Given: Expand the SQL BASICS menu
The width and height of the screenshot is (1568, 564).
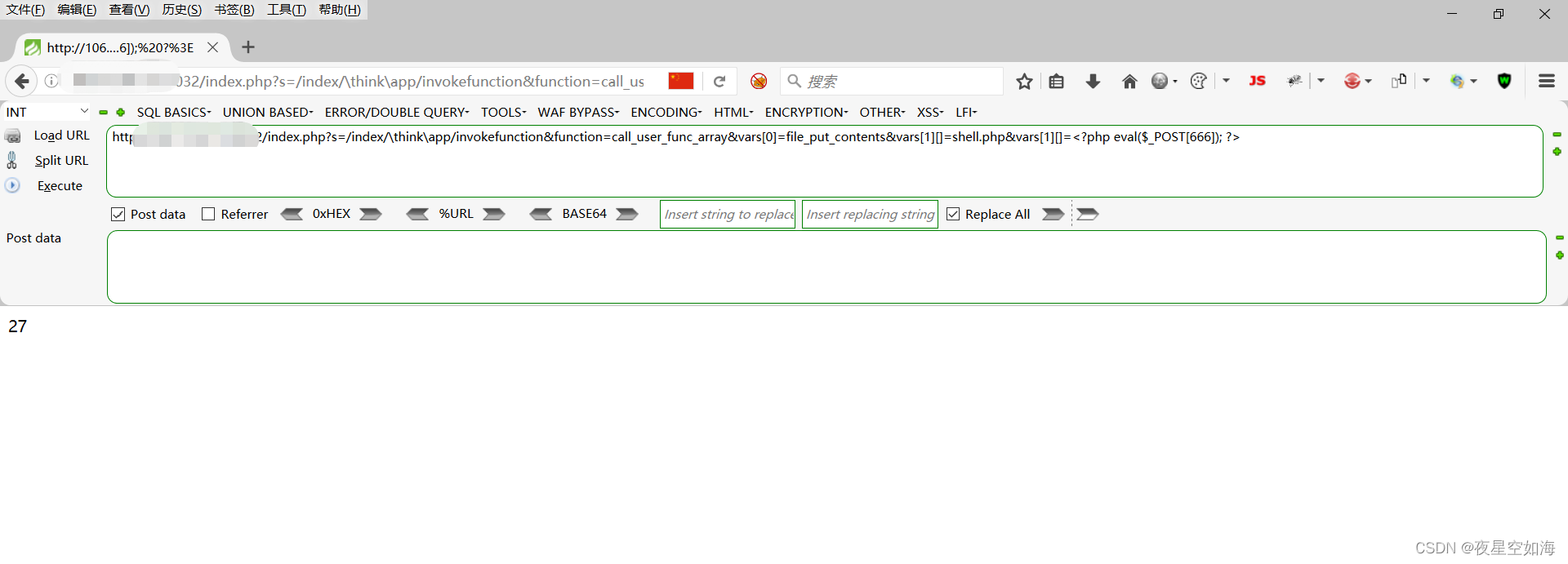Looking at the screenshot, I should coord(174,112).
